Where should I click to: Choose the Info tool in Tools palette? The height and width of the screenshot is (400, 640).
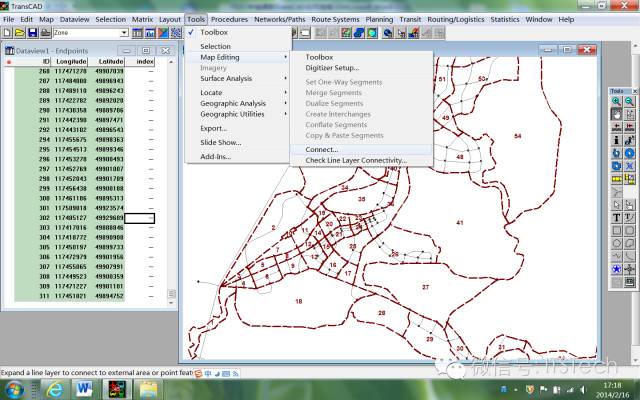(x=616, y=140)
